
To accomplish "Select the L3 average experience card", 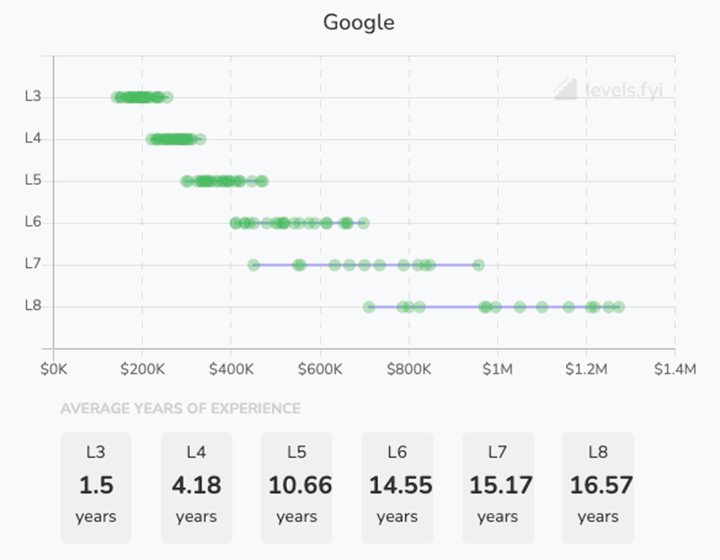I will click(96, 487).
